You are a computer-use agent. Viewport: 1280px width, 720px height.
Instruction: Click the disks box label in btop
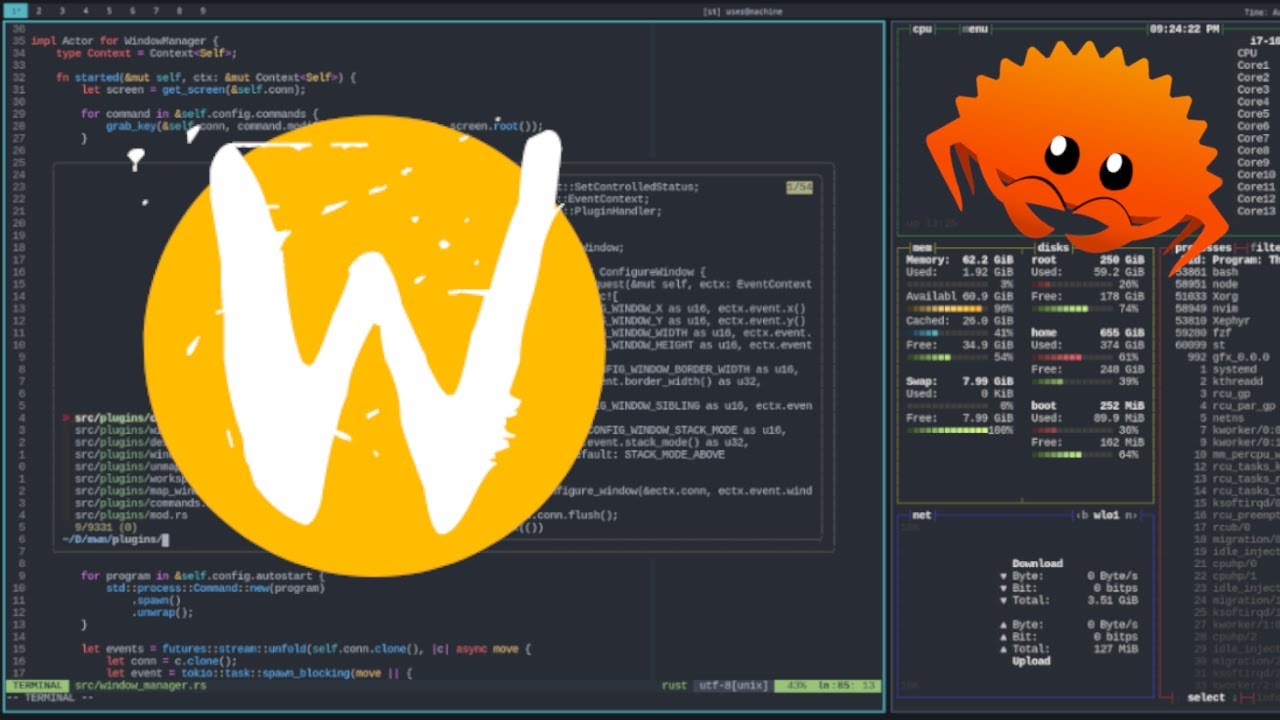[x=1053, y=247]
